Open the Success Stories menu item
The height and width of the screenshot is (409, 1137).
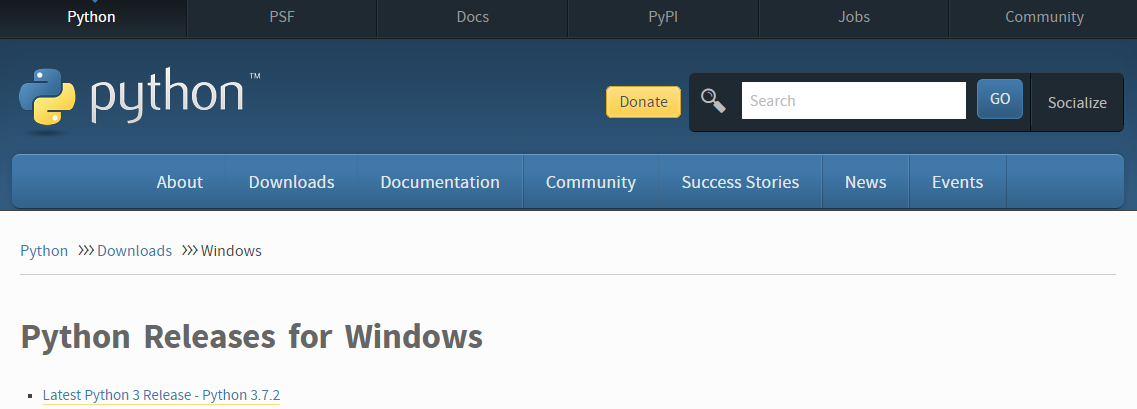(x=740, y=182)
